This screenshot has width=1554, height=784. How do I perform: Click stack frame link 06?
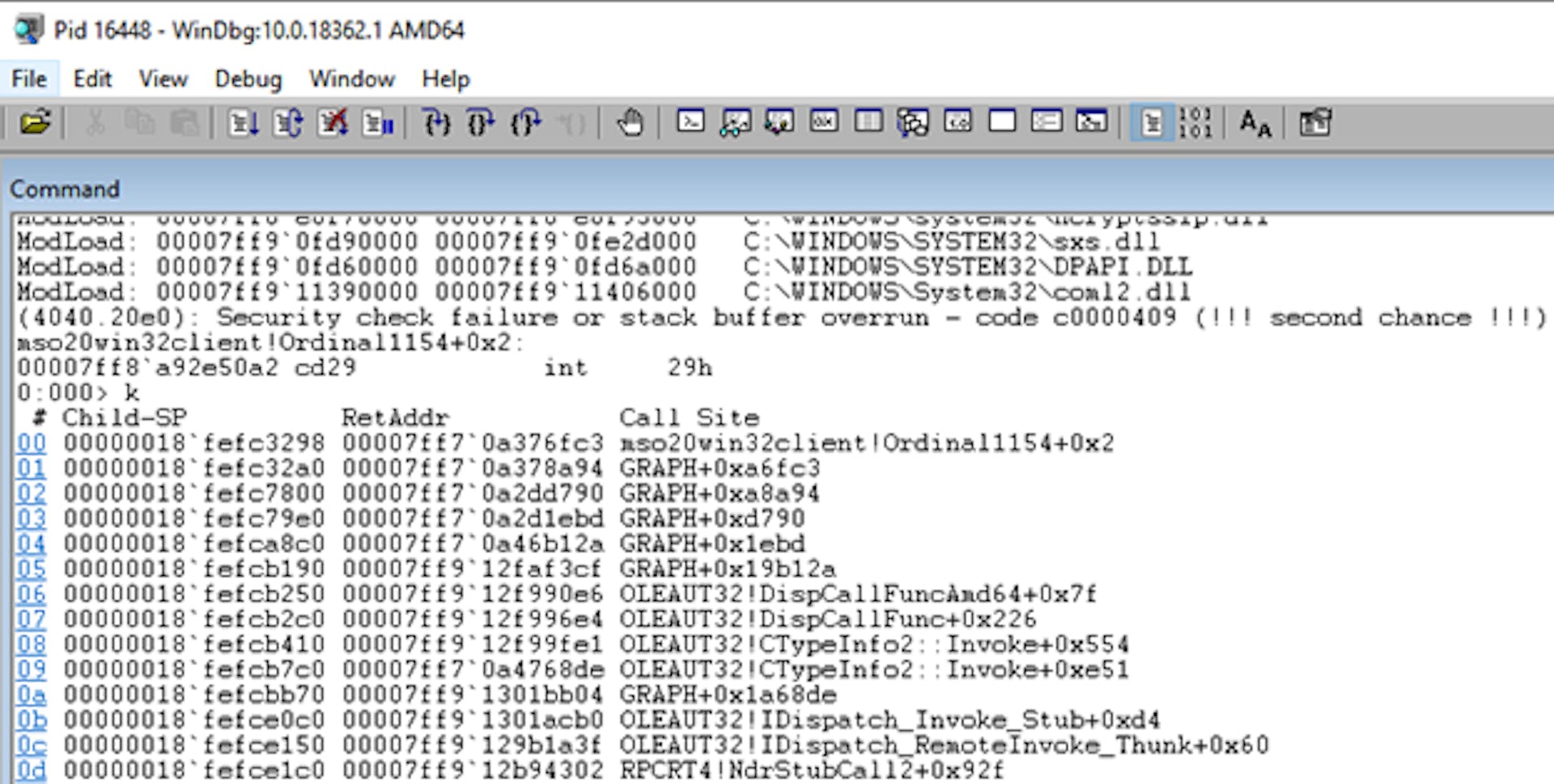click(32, 594)
